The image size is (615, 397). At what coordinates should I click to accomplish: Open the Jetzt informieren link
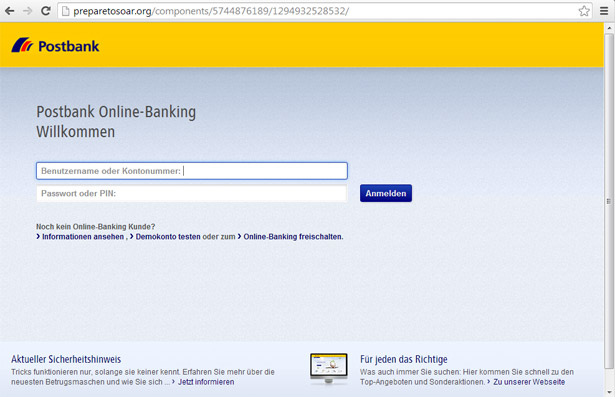[x=206, y=382]
